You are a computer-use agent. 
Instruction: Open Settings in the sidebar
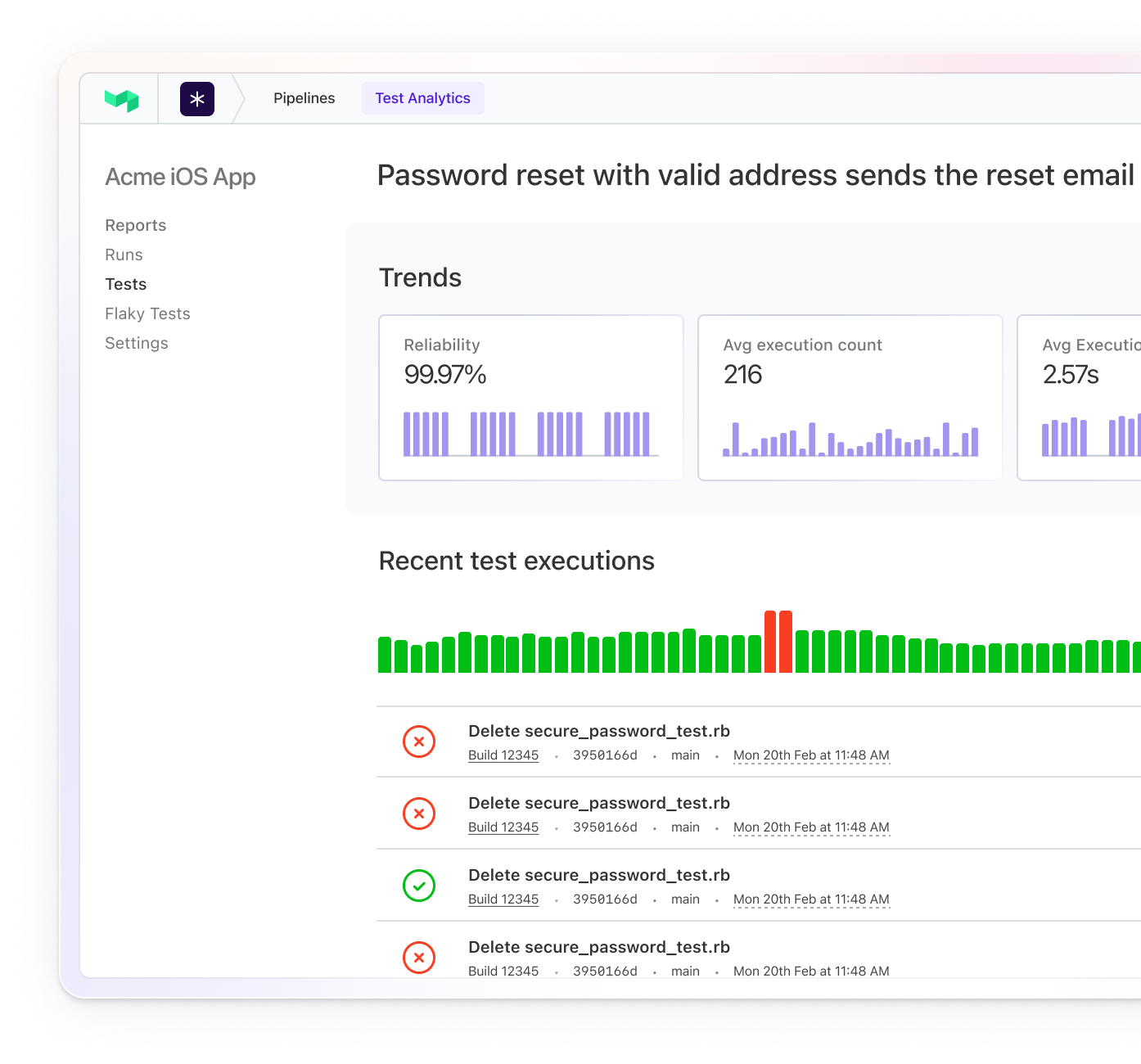[x=137, y=343]
